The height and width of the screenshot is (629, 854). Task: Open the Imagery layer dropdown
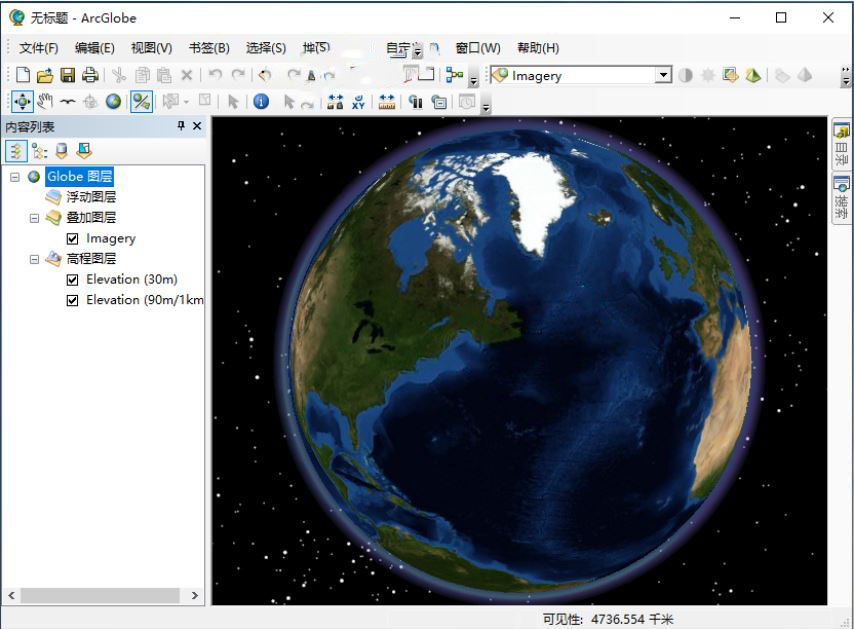[662, 75]
